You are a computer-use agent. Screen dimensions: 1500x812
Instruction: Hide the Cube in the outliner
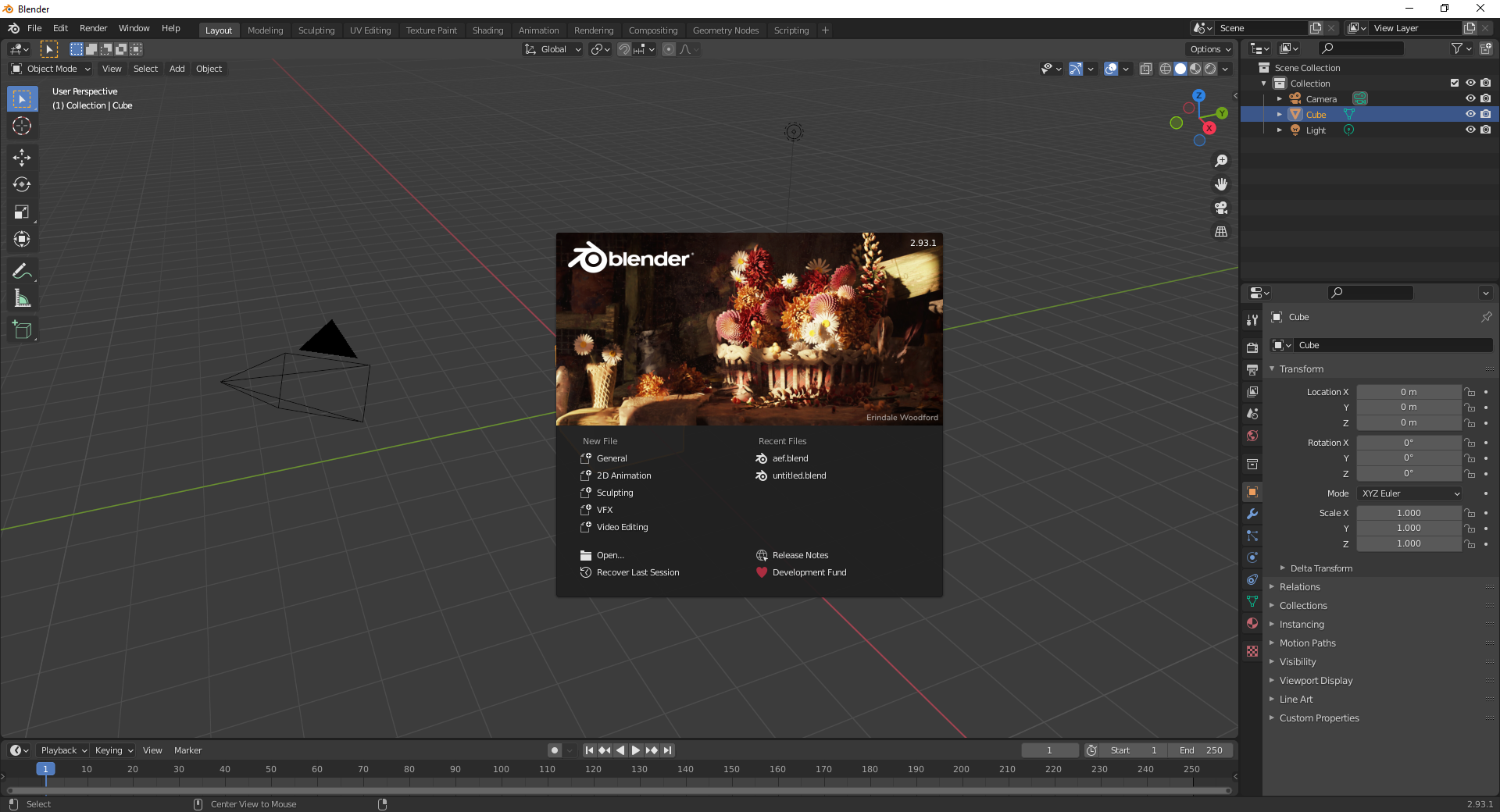(1470, 114)
